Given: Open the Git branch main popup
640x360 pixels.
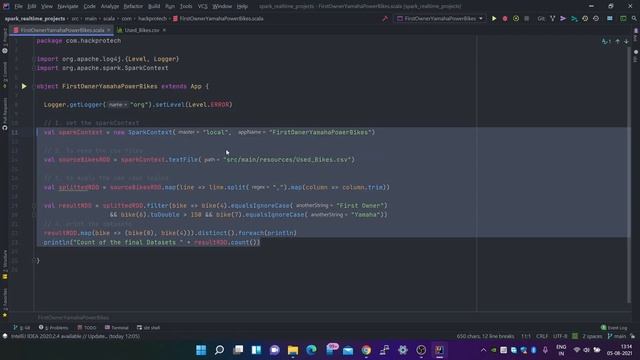Looking at the screenshot, I should click(x=617, y=336).
